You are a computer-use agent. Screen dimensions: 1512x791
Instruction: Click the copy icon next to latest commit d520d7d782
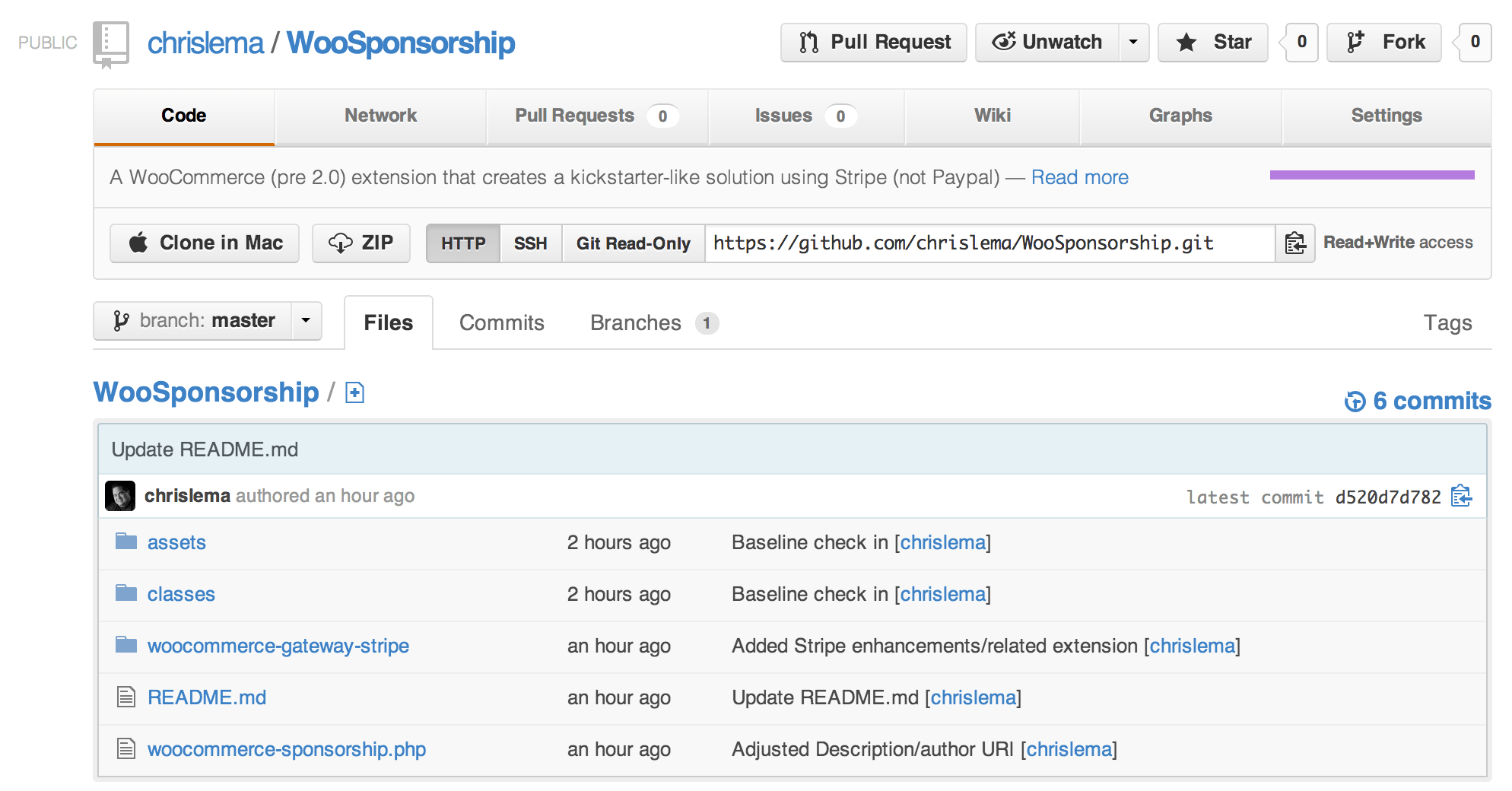click(1462, 496)
